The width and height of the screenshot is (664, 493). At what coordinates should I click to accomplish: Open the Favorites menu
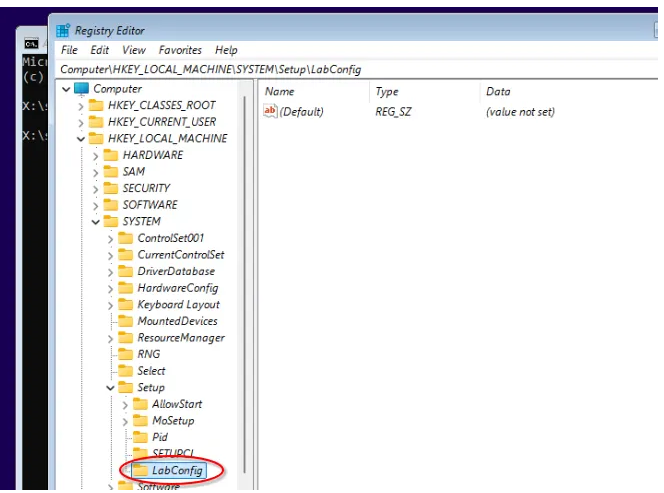(x=180, y=50)
